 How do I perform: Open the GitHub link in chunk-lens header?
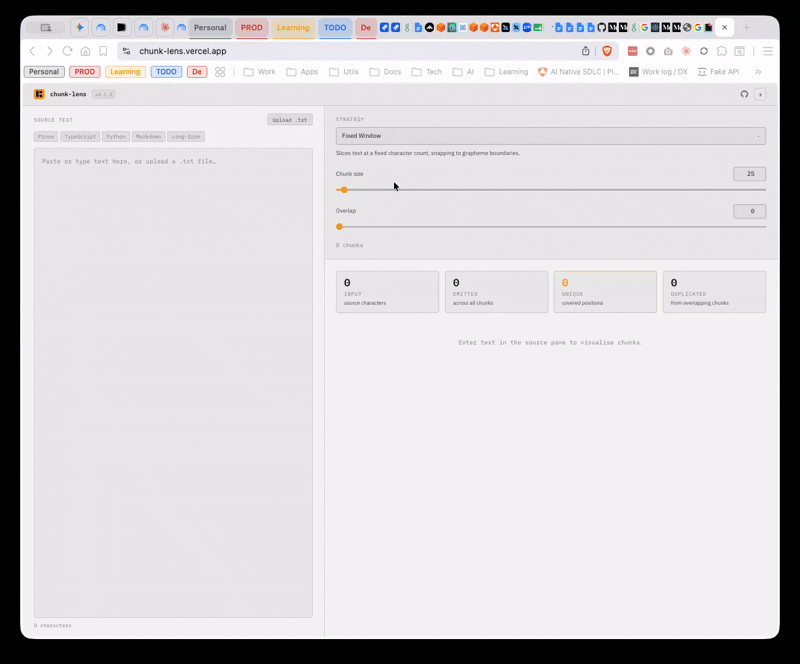click(744, 94)
